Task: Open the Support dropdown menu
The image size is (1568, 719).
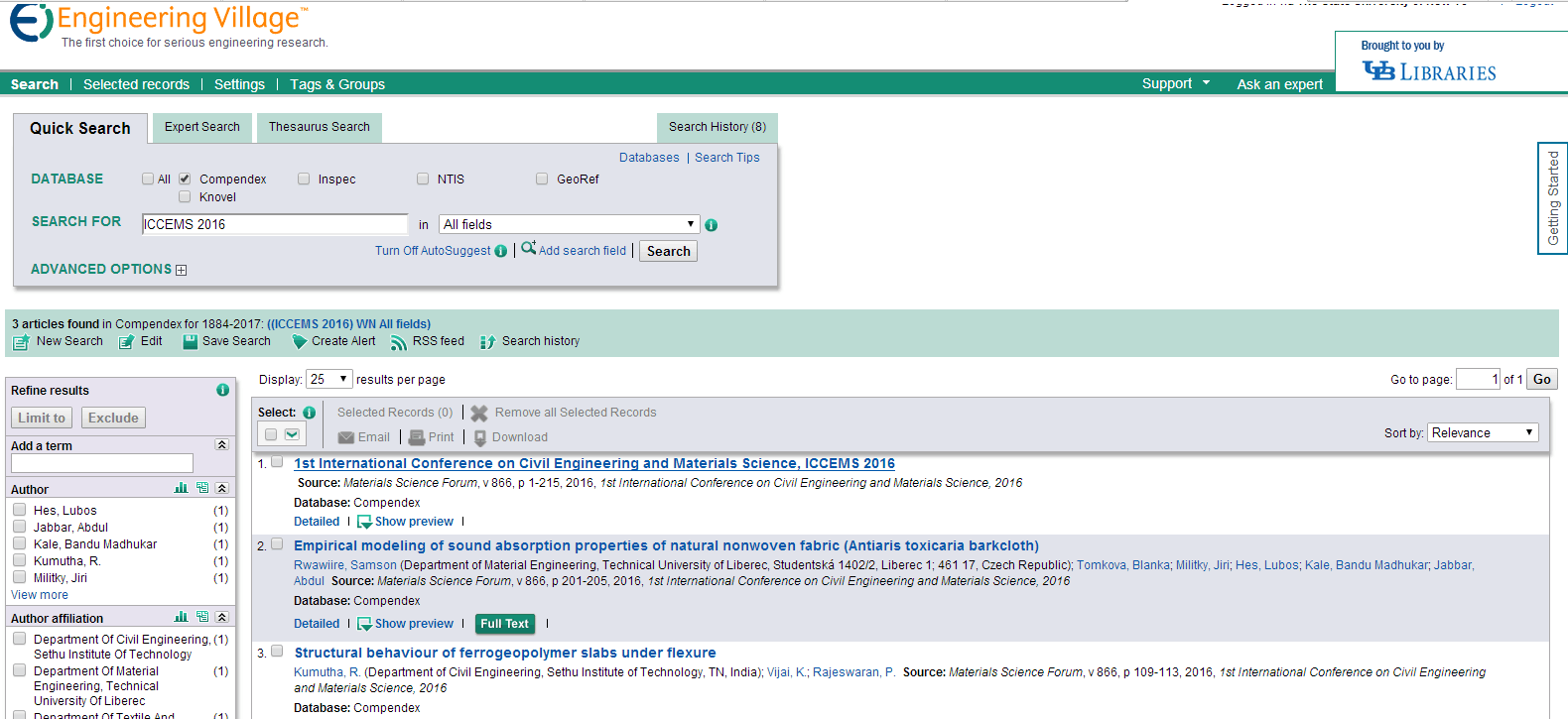Action: coord(1176,83)
